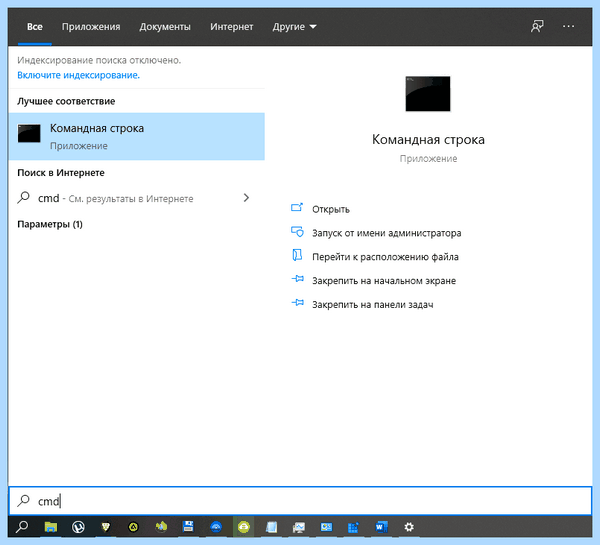Click the Командная строка title in the preview pane

428,139
